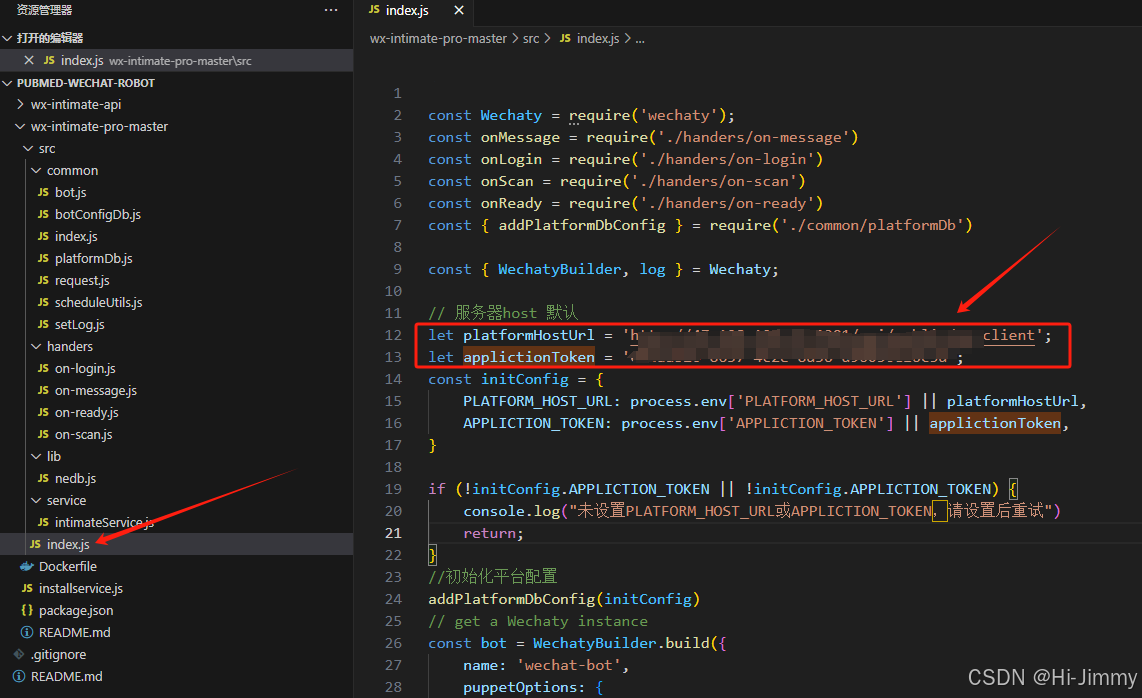Open on-ready.js file

87,412
